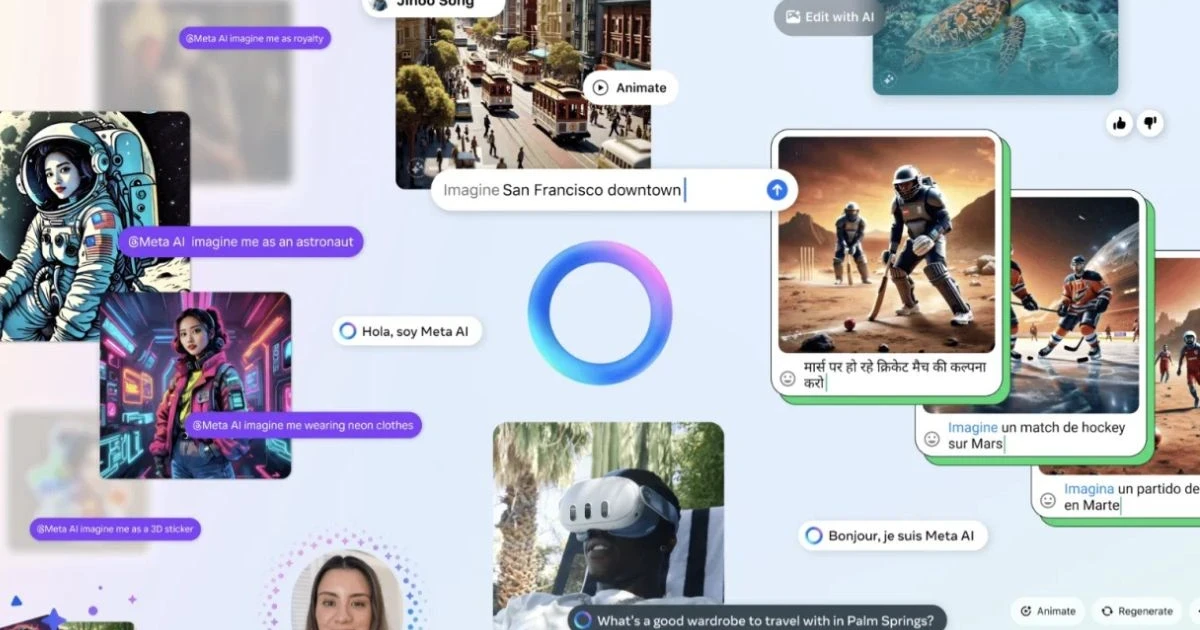Click the blue send arrow in Imagine field

point(777,190)
